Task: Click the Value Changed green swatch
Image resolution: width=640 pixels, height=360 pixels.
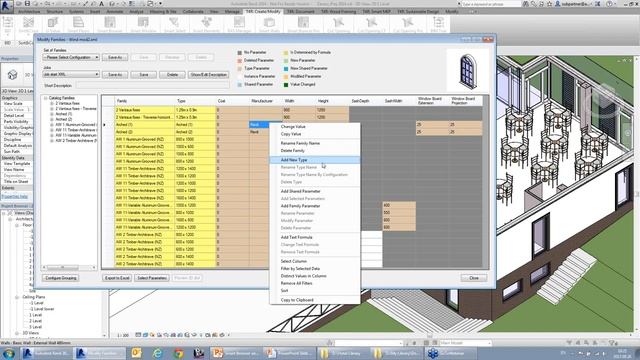Action: (x=286, y=84)
